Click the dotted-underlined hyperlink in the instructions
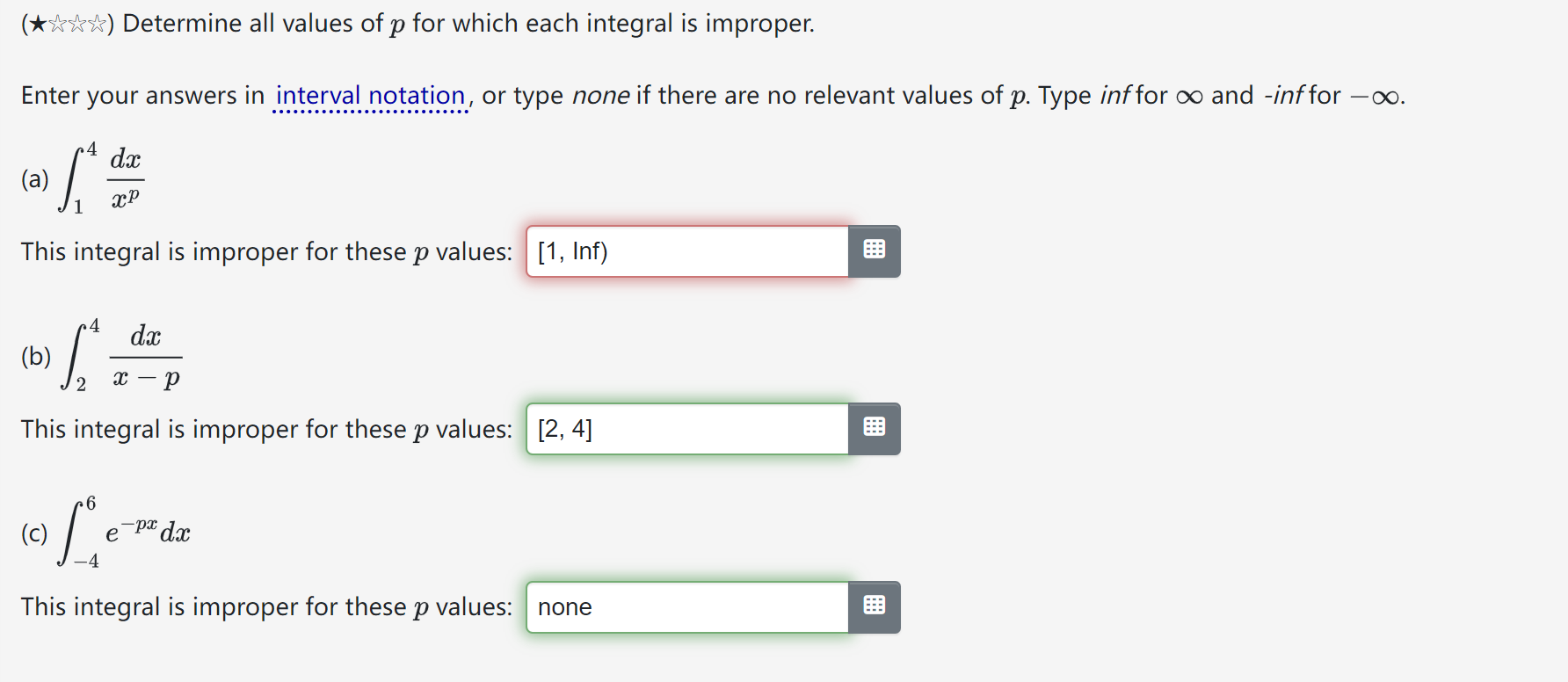The width and height of the screenshot is (1568, 682). tap(370, 95)
